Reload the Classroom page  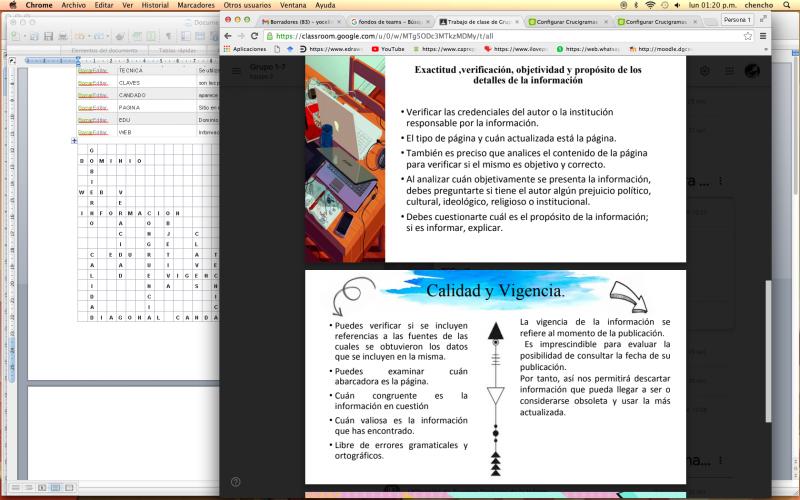[x=254, y=36]
